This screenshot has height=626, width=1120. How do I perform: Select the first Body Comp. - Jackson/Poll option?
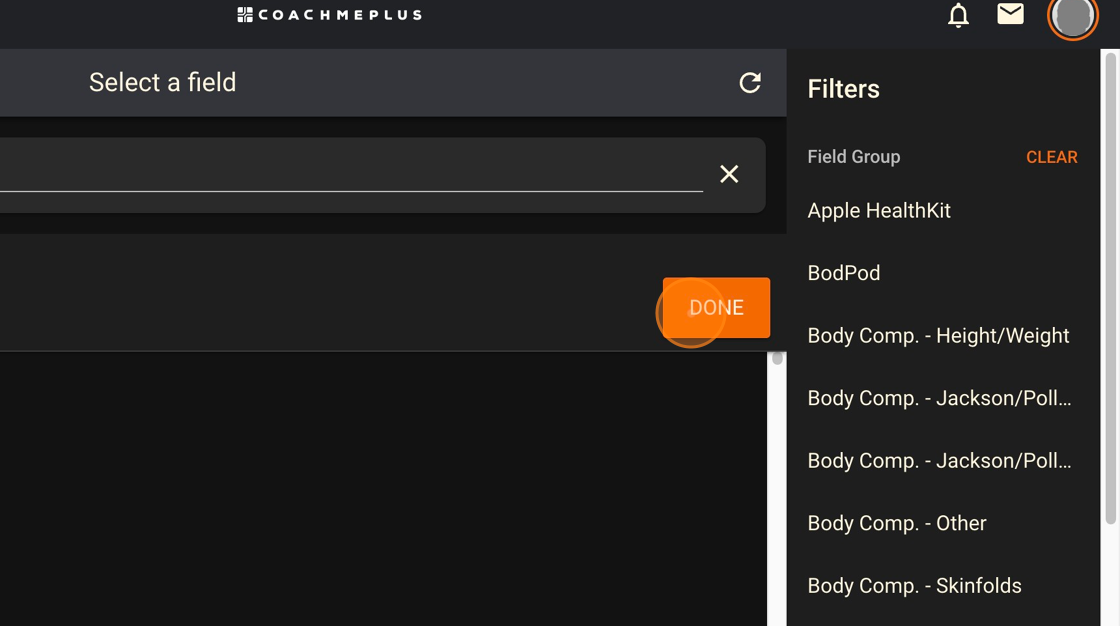coord(938,398)
